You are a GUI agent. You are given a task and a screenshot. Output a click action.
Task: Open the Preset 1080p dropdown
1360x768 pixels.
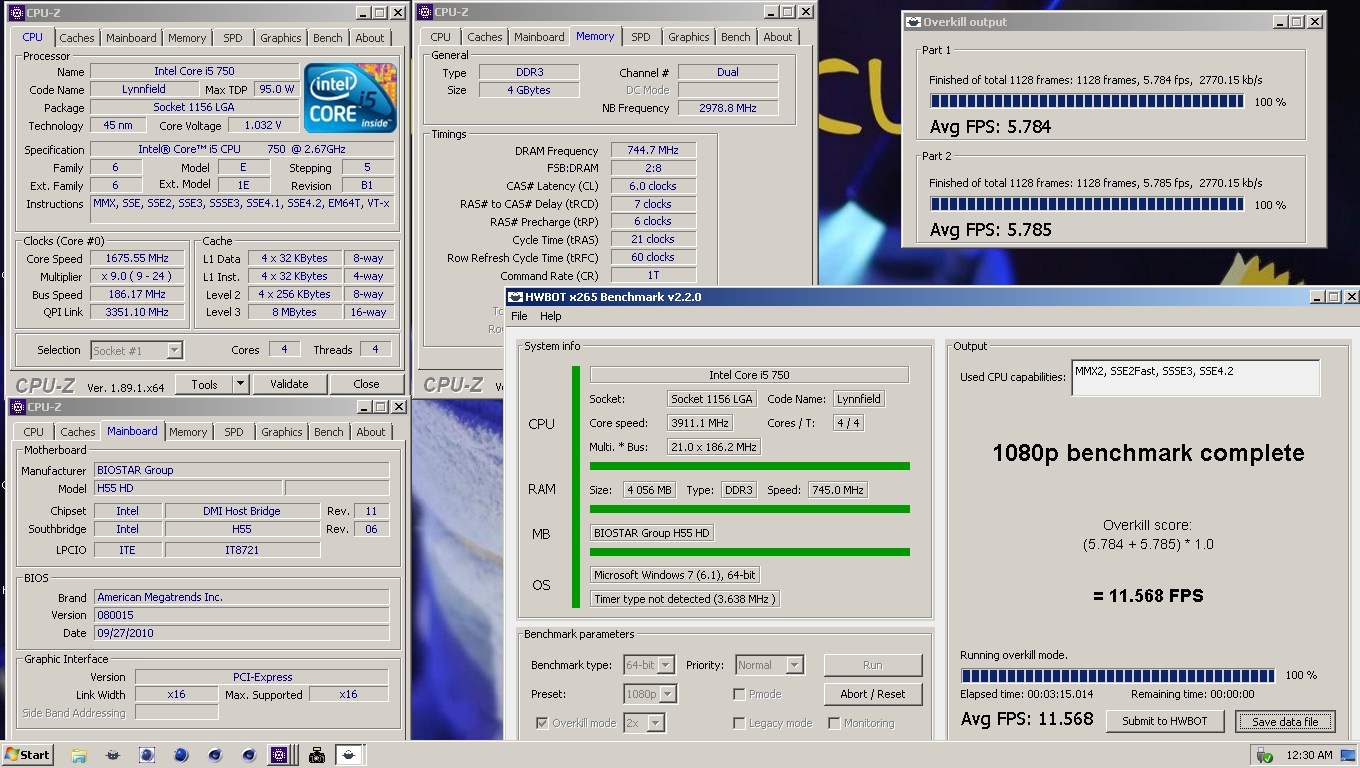click(x=650, y=694)
